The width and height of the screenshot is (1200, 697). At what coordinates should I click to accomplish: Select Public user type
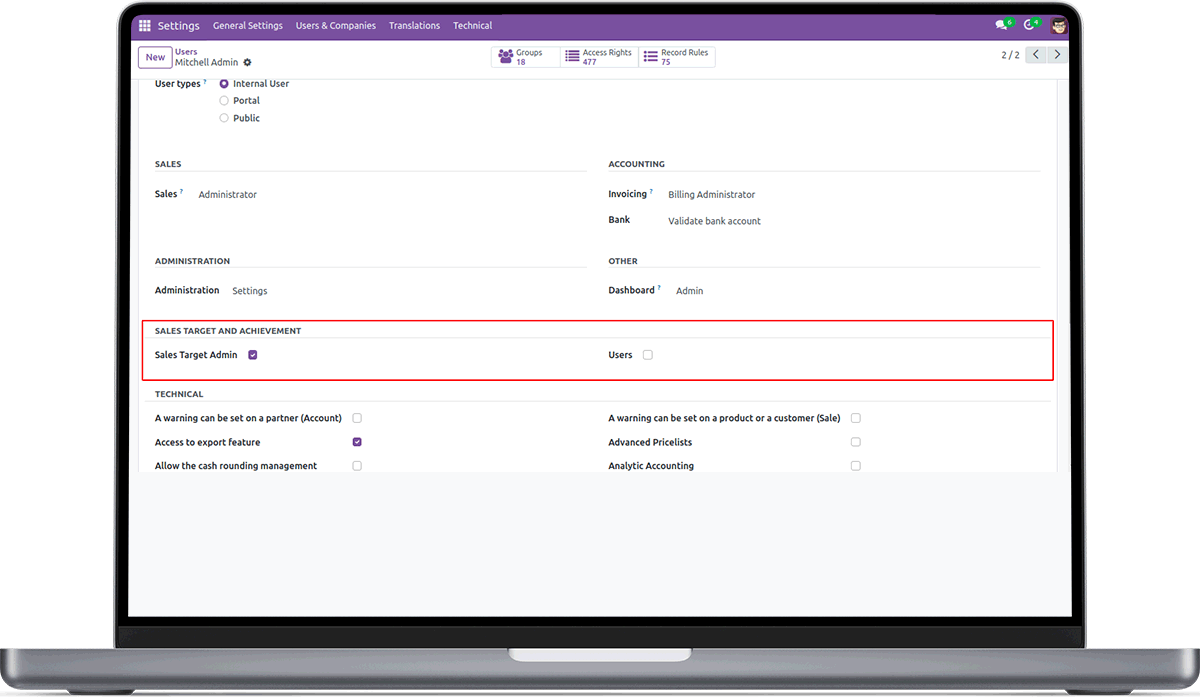[224, 118]
